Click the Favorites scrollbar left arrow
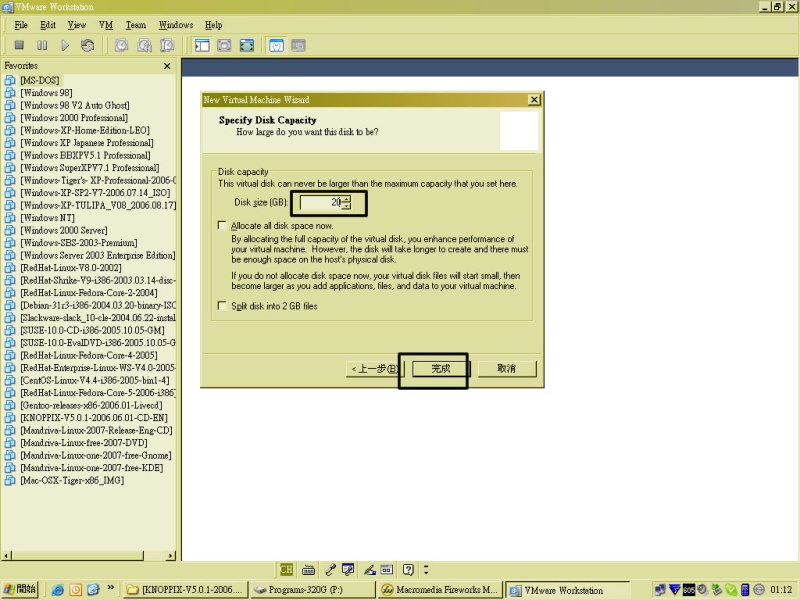 [7, 555]
